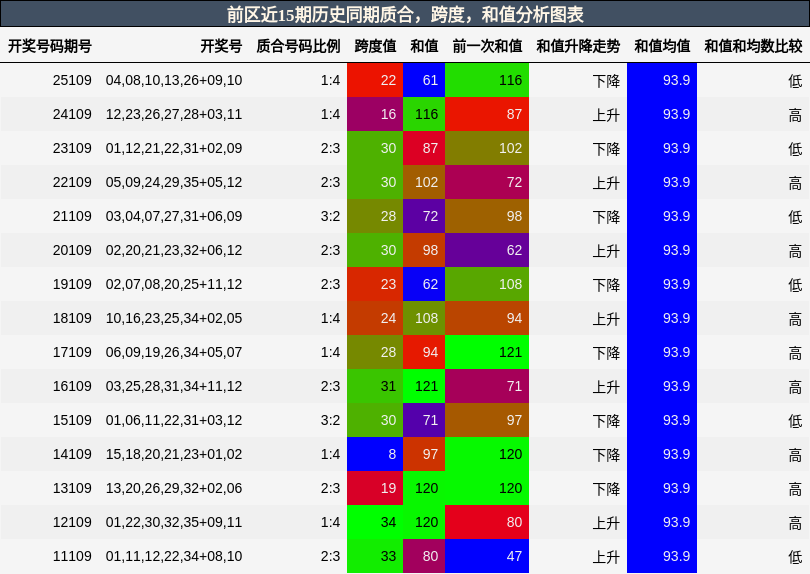Click the previous sum value 121

tap(487, 352)
